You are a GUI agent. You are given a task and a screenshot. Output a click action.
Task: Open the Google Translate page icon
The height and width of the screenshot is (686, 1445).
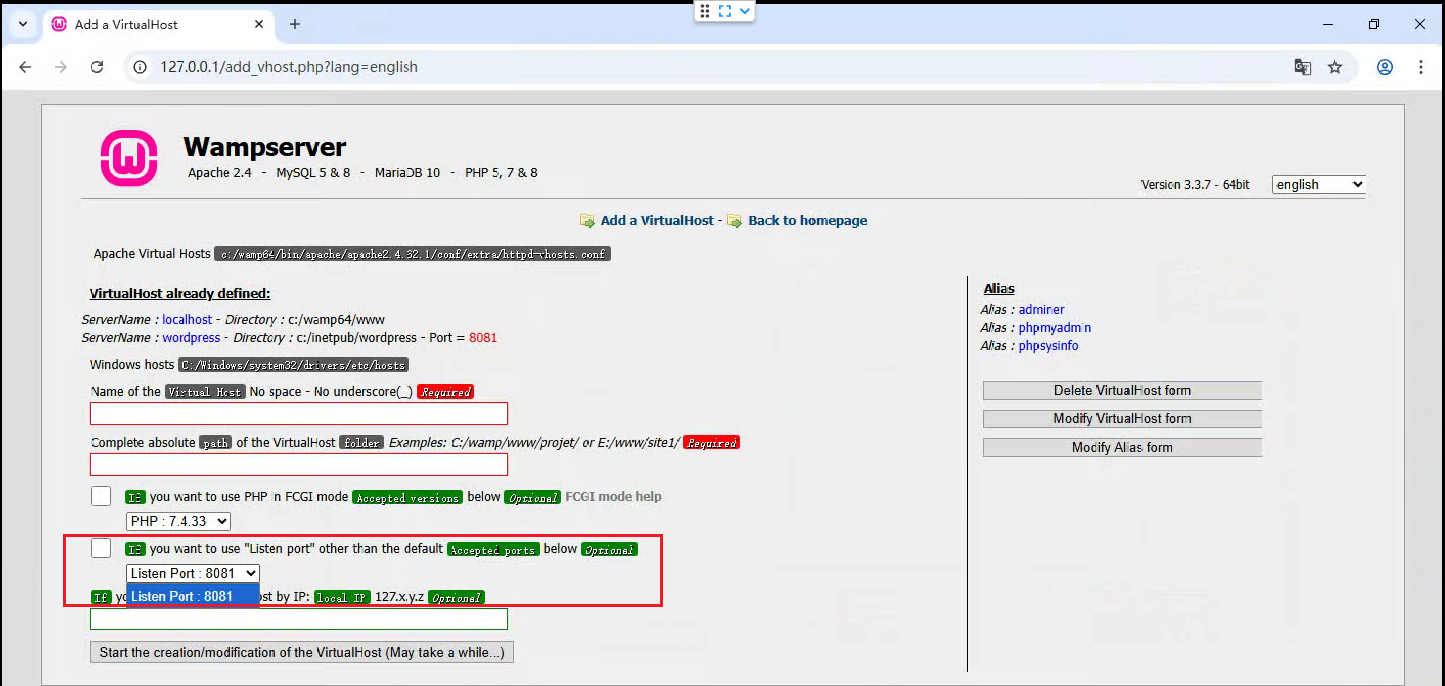(1302, 67)
